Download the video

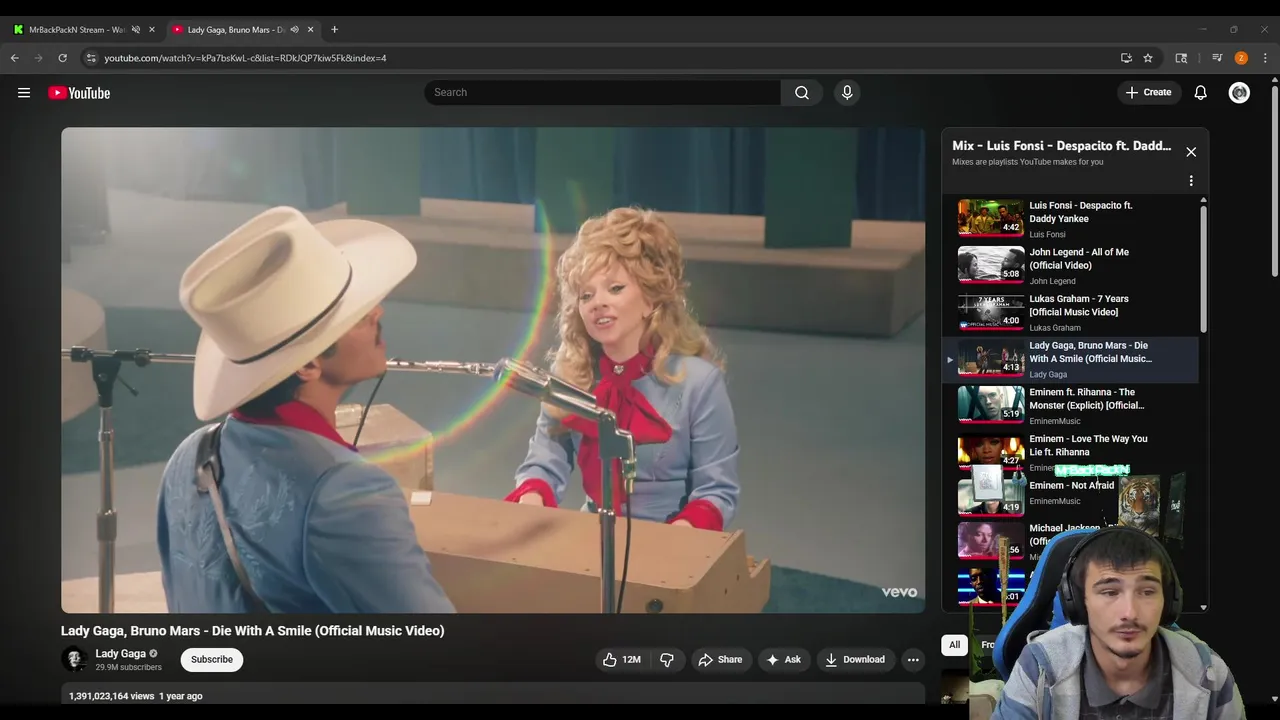tap(854, 659)
